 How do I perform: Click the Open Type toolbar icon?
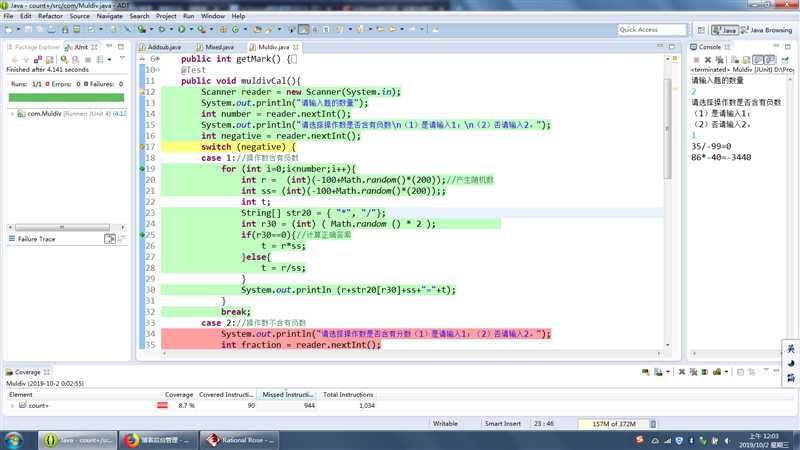tap(257, 29)
